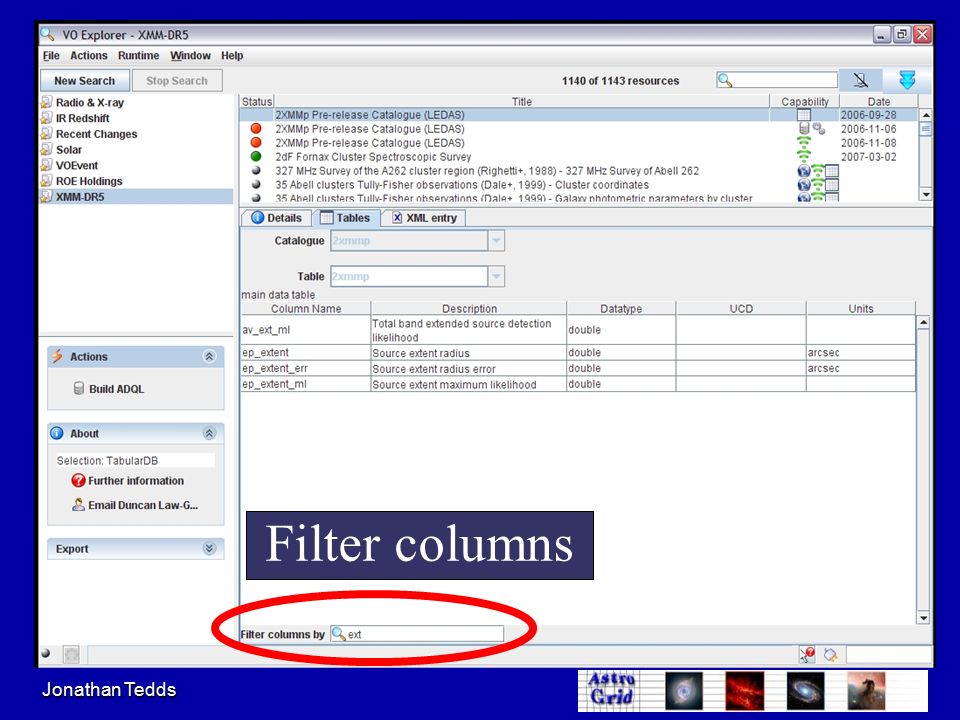Screen dimensions: 960x720
Task: Click red status dot on the 2006-11-08 row
Action: pyautogui.click(x=256, y=143)
